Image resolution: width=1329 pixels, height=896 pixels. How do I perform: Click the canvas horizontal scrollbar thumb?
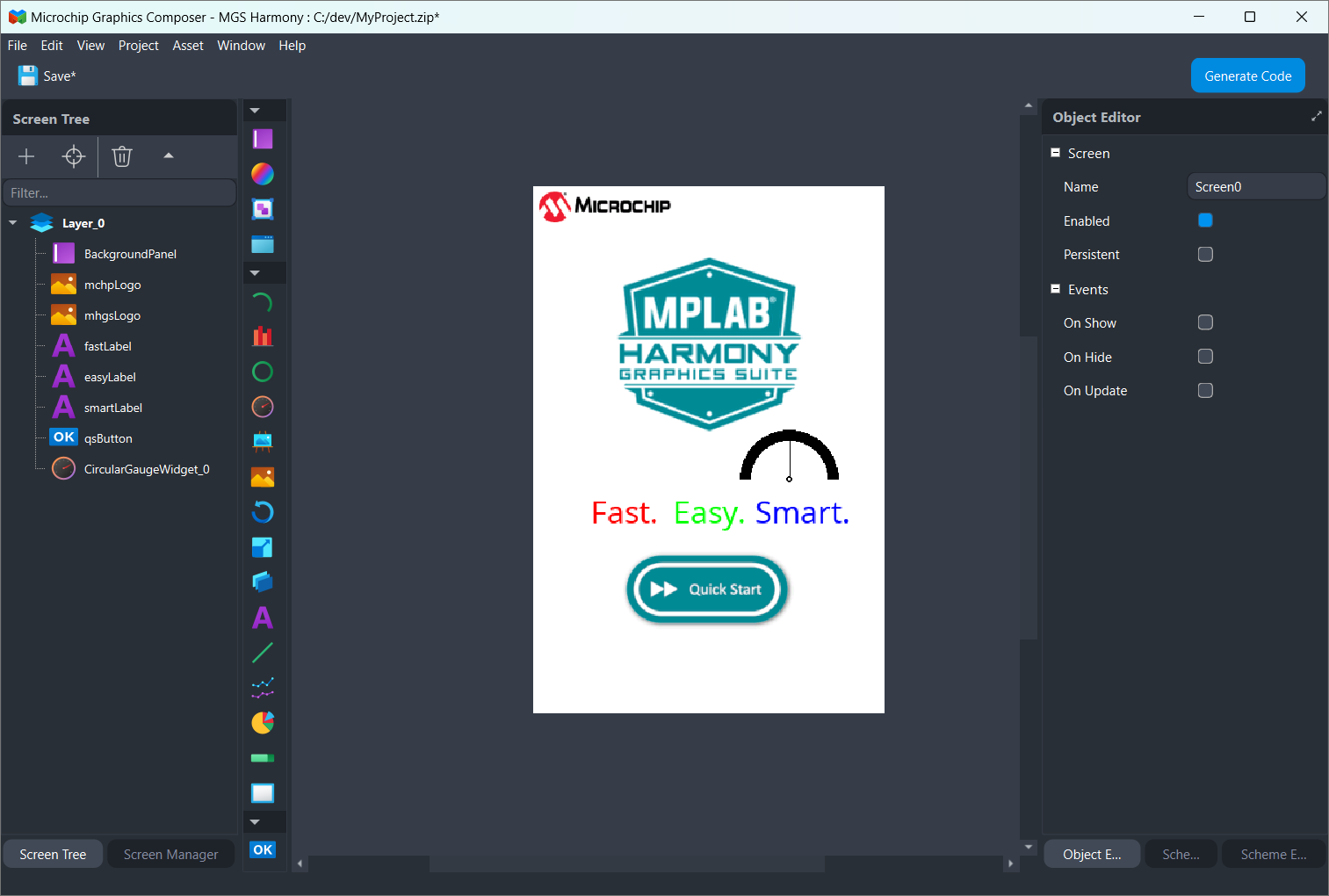[627, 863]
